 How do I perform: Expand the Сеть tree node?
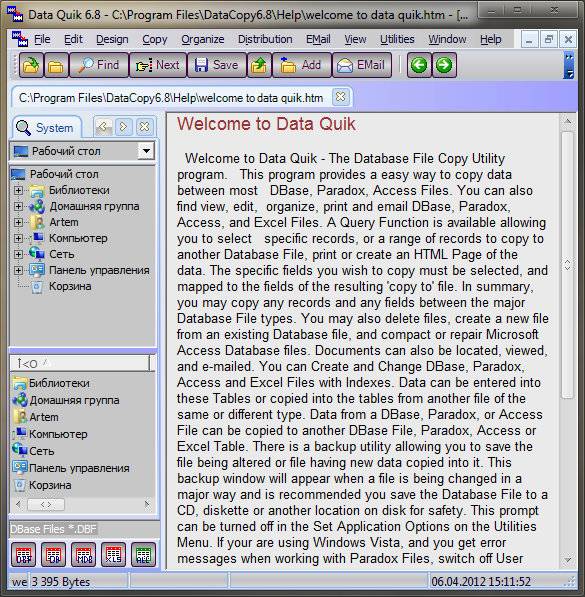(18, 254)
